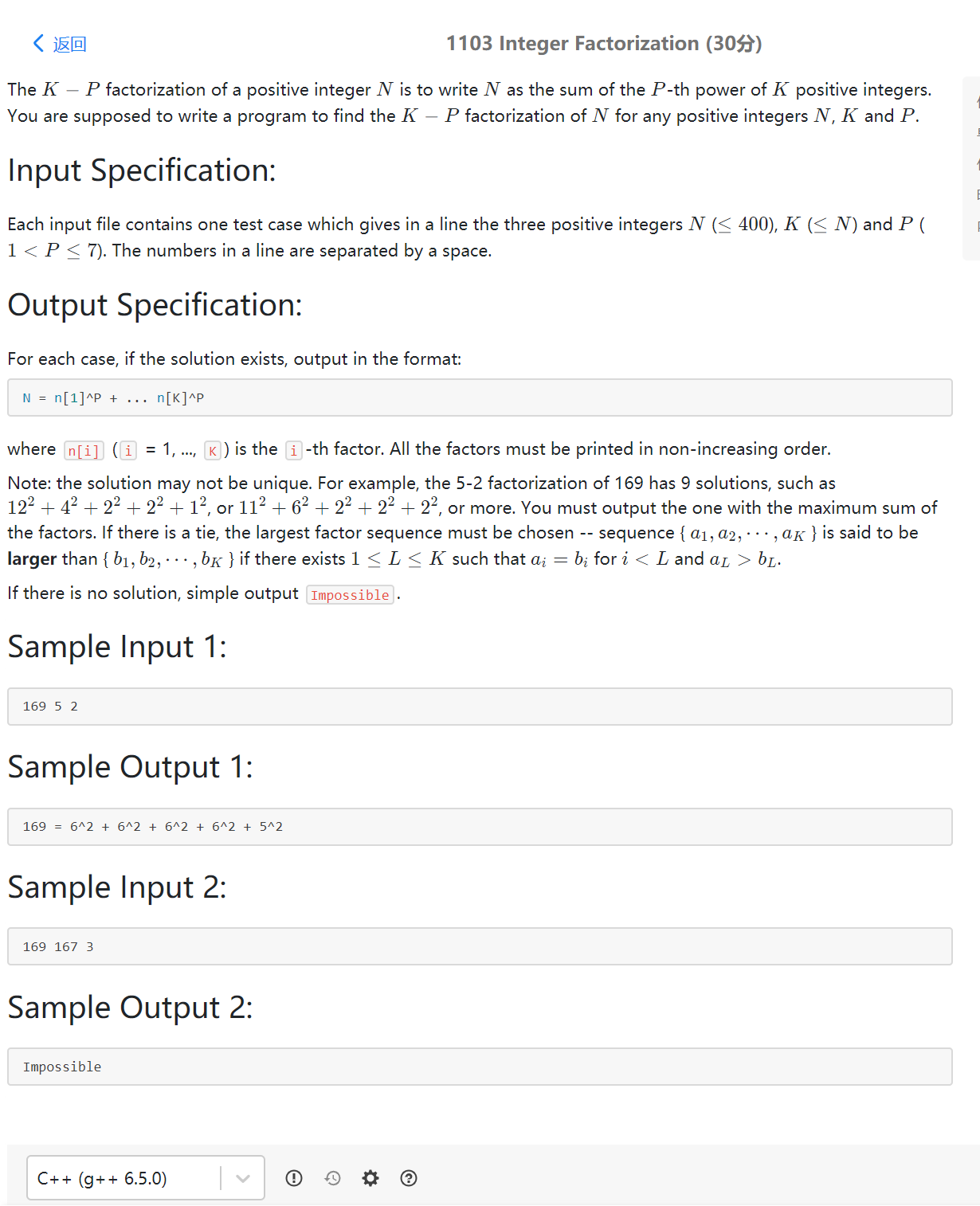Click the Input Specification heading
The image size is (980, 1206).
(x=142, y=170)
